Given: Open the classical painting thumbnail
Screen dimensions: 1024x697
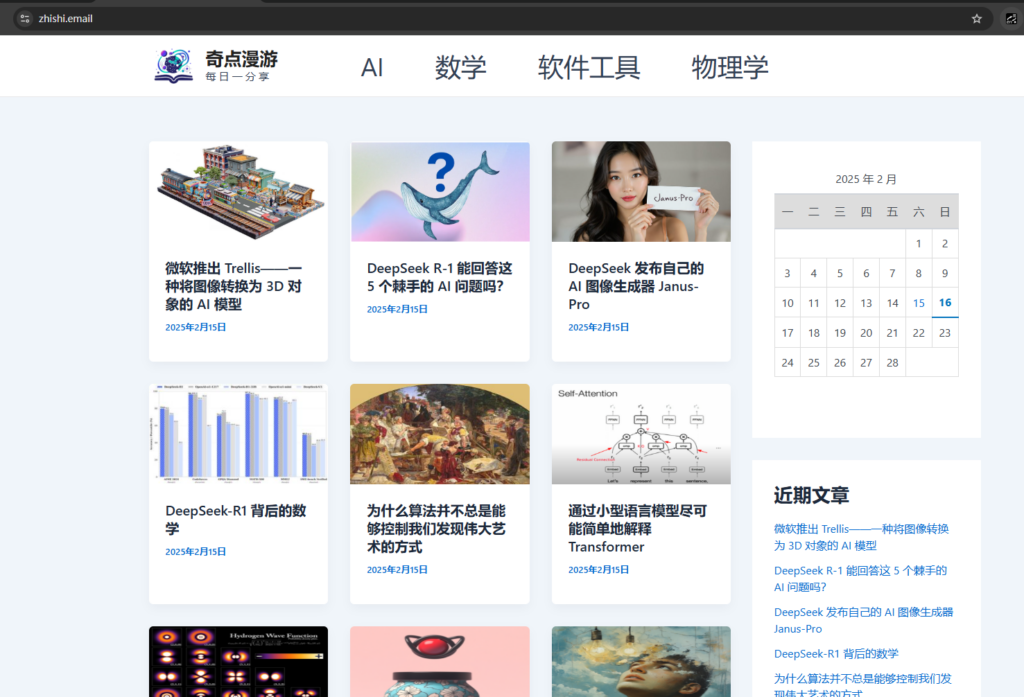Looking at the screenshot, I should (x=440, y=434).
